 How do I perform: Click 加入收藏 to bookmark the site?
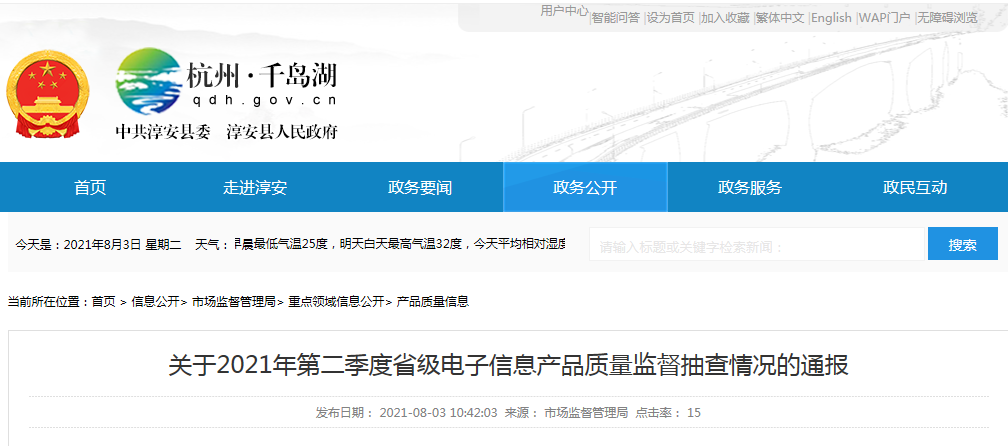pyautogui.click(x=725, y=18)
